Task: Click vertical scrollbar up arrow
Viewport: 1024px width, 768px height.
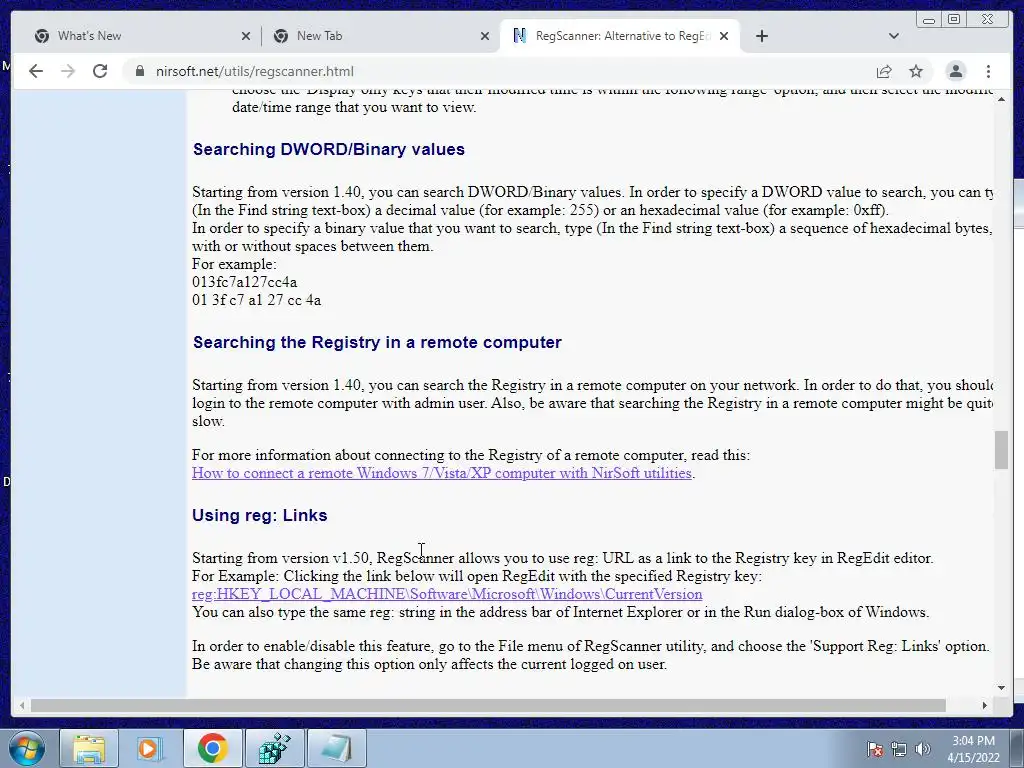Action: click(1002, 99)
